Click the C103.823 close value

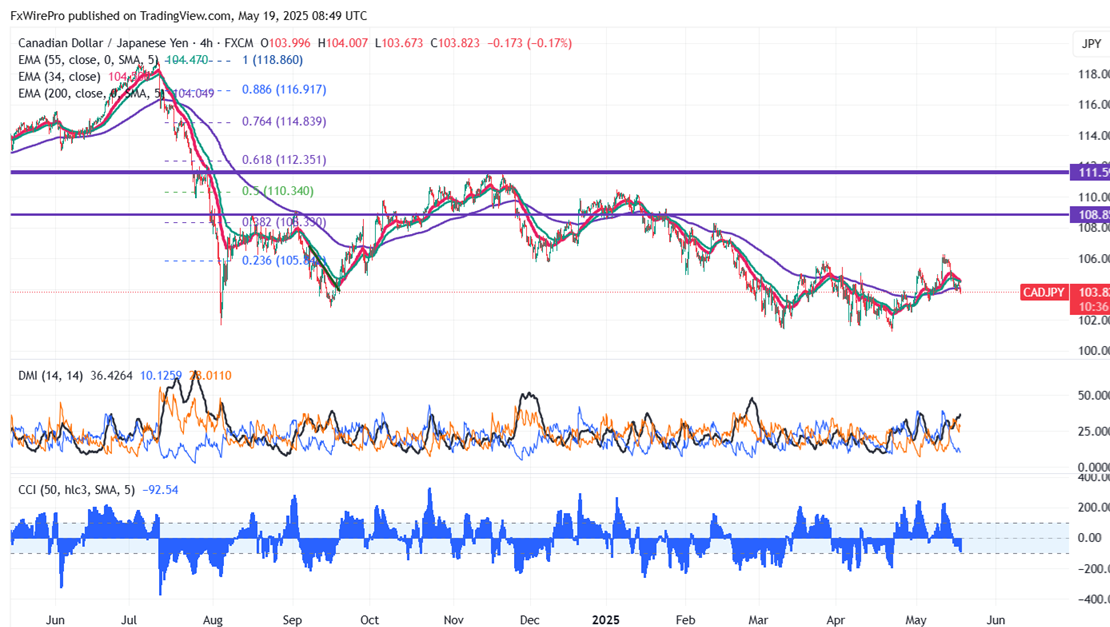[x=454, y=43]
